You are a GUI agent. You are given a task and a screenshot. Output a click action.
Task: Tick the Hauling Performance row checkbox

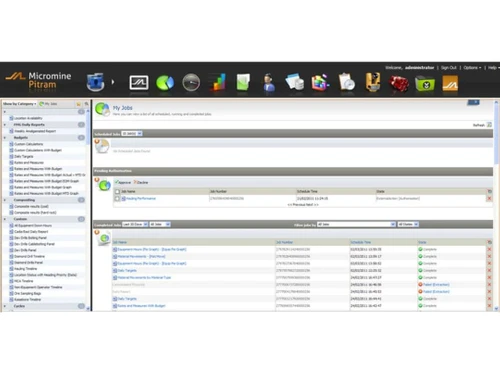pos(117,199)
